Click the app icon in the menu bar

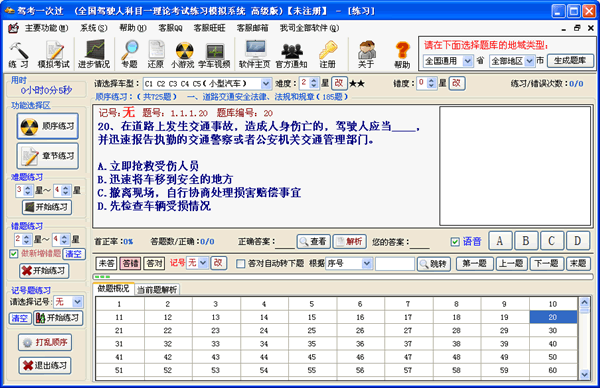pyautogui.click(x=13, y=28)
